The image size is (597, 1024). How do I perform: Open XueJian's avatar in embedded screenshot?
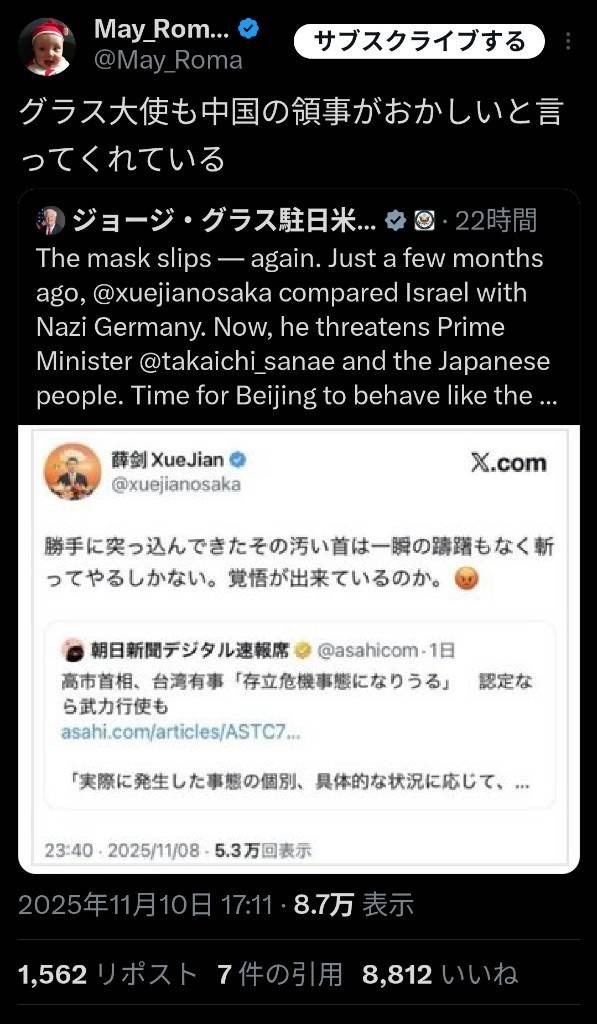tap(73, 472)
